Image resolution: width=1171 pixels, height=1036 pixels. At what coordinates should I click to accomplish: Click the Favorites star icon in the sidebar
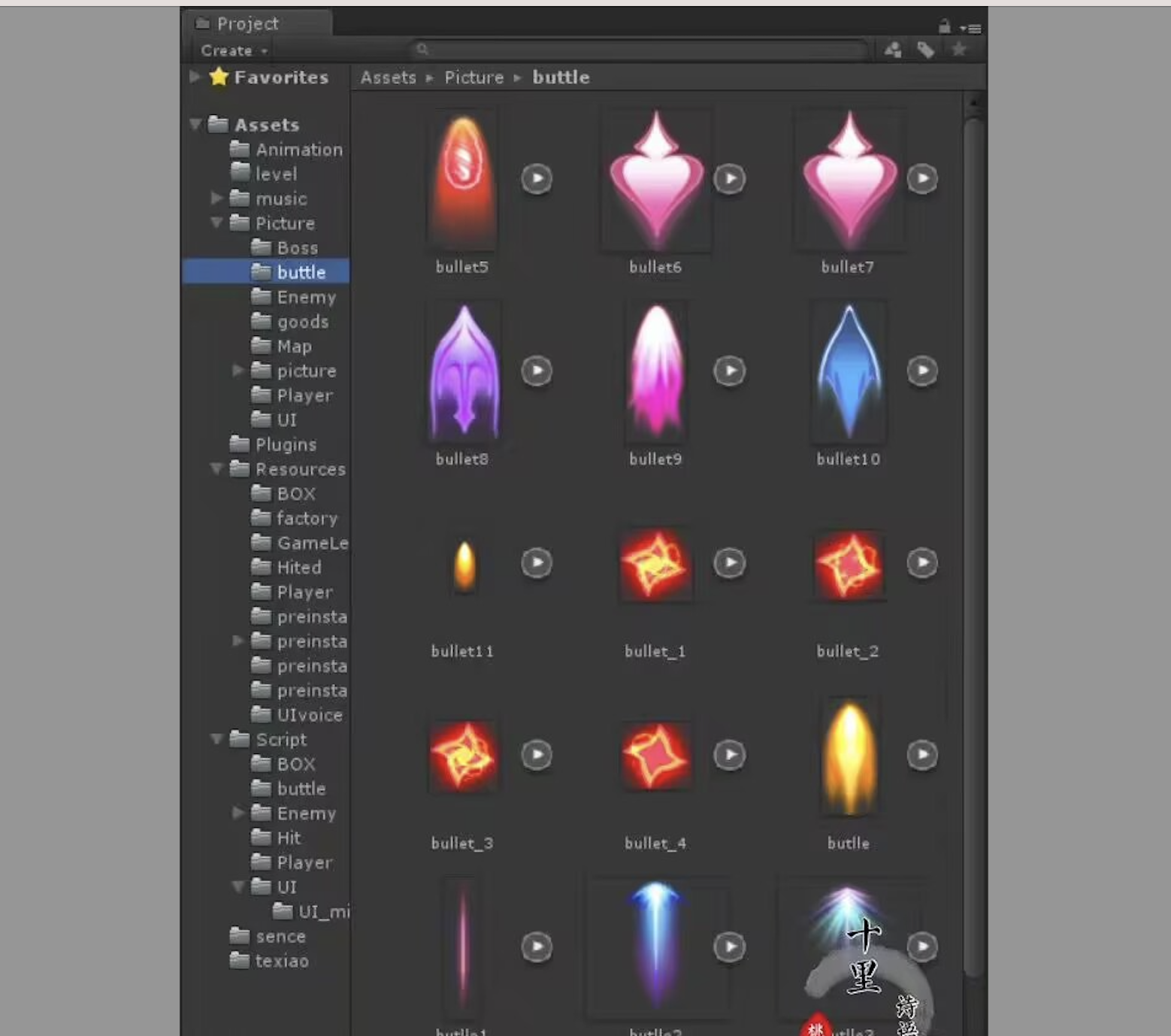219,77
